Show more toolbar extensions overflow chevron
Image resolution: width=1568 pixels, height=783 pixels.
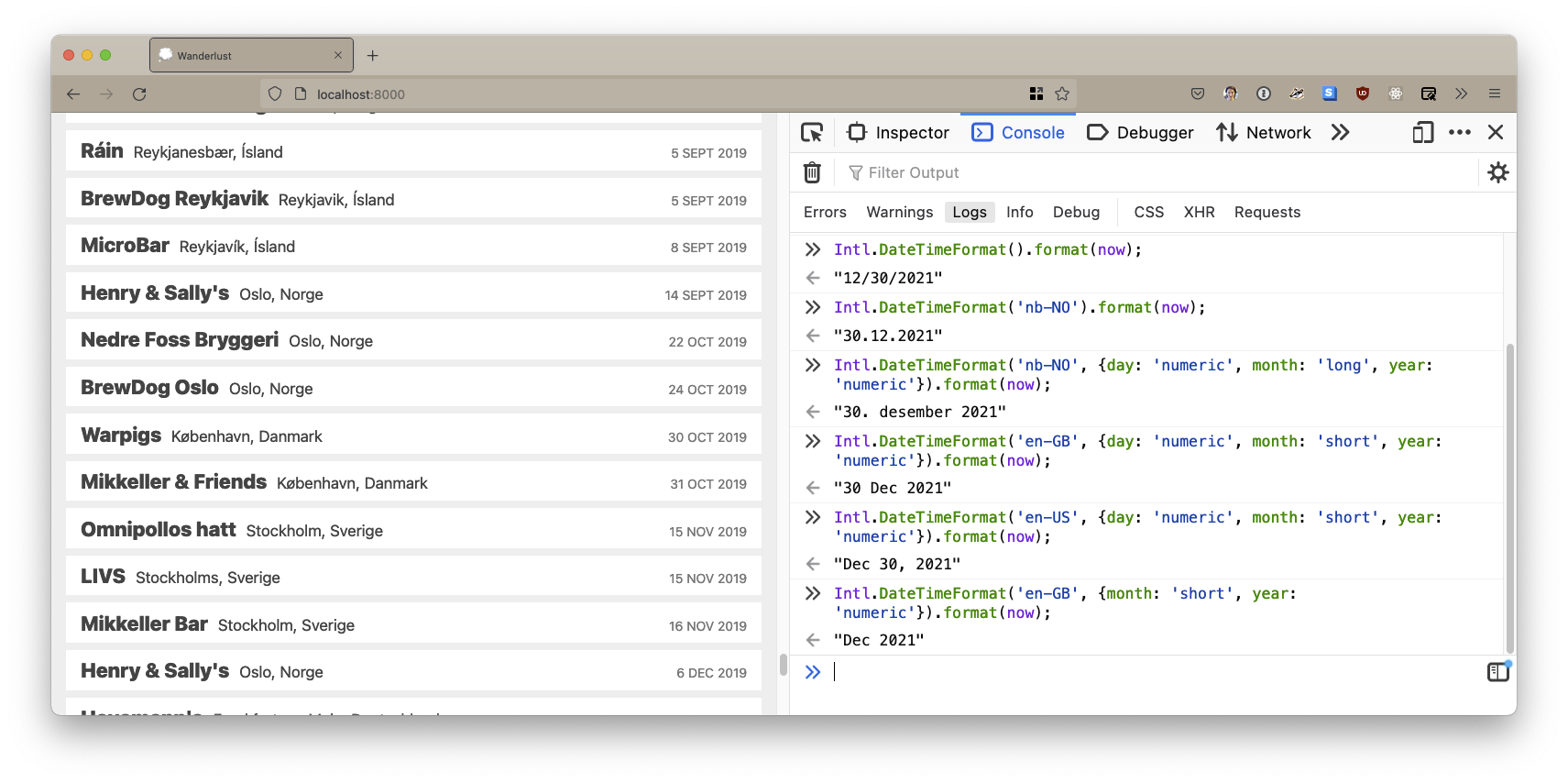[x=1461, y=94]
